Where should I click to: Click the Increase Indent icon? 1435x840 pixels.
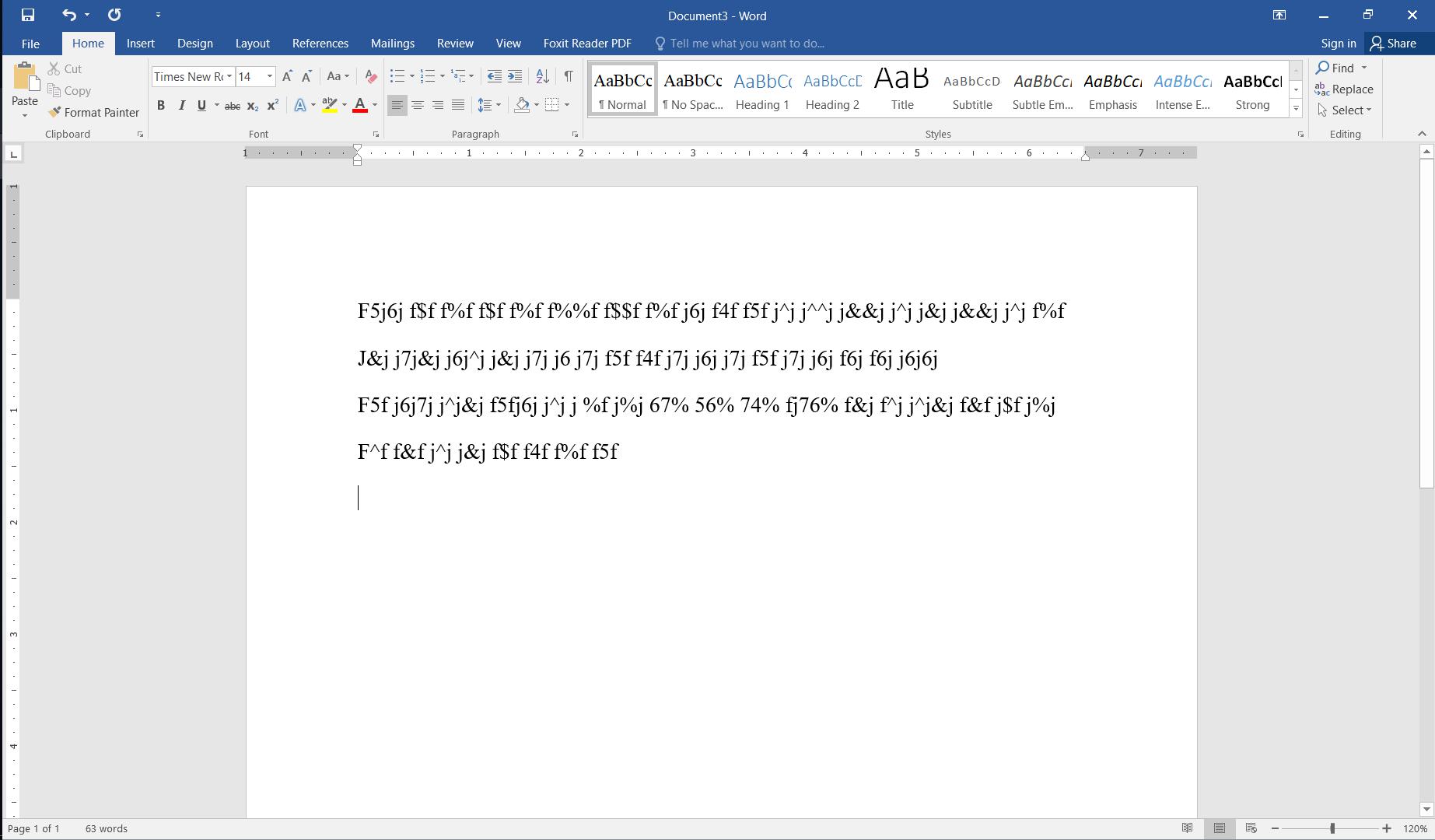click(x=515, y=76)
